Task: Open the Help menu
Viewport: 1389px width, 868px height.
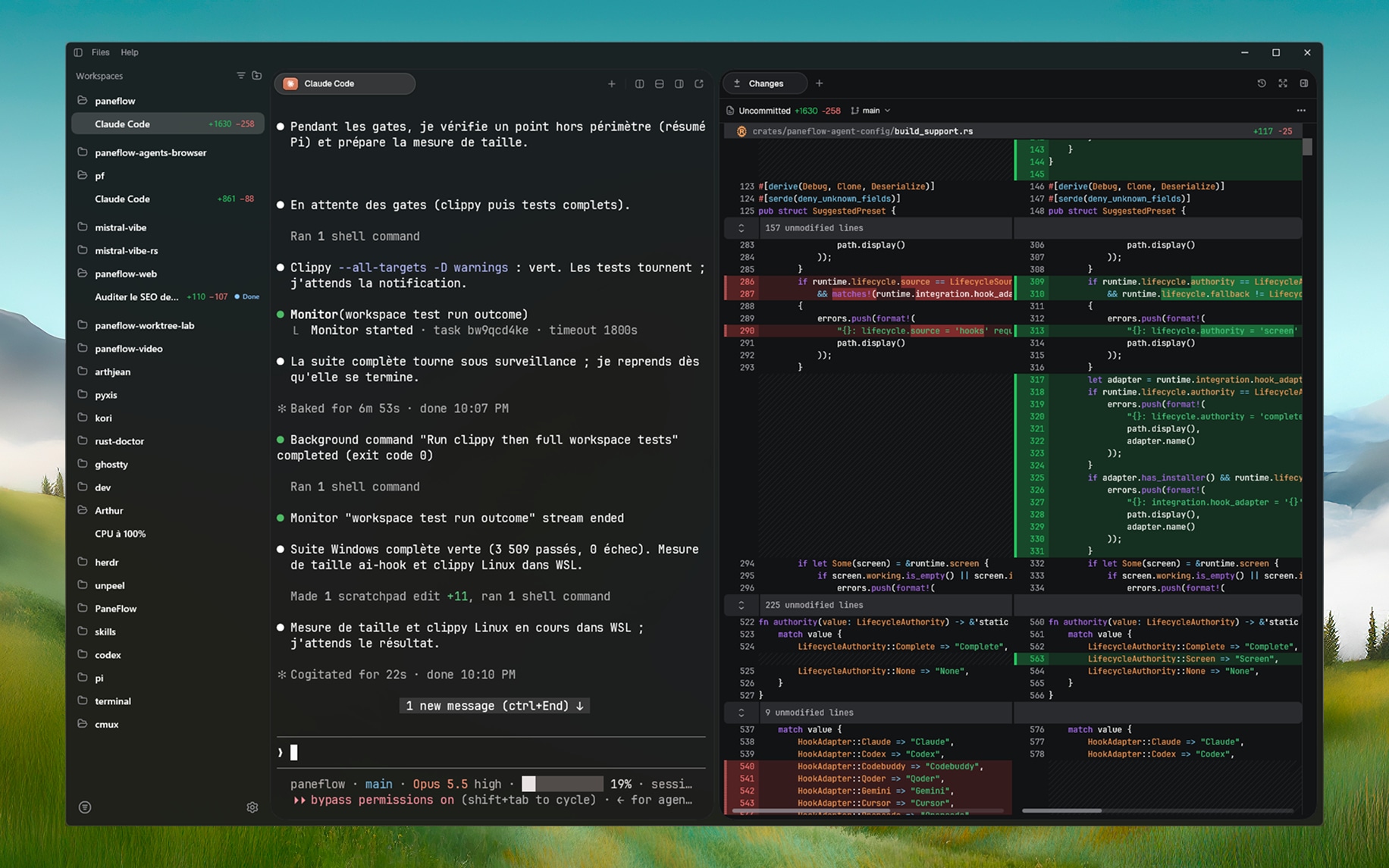Action: point(130,52)
